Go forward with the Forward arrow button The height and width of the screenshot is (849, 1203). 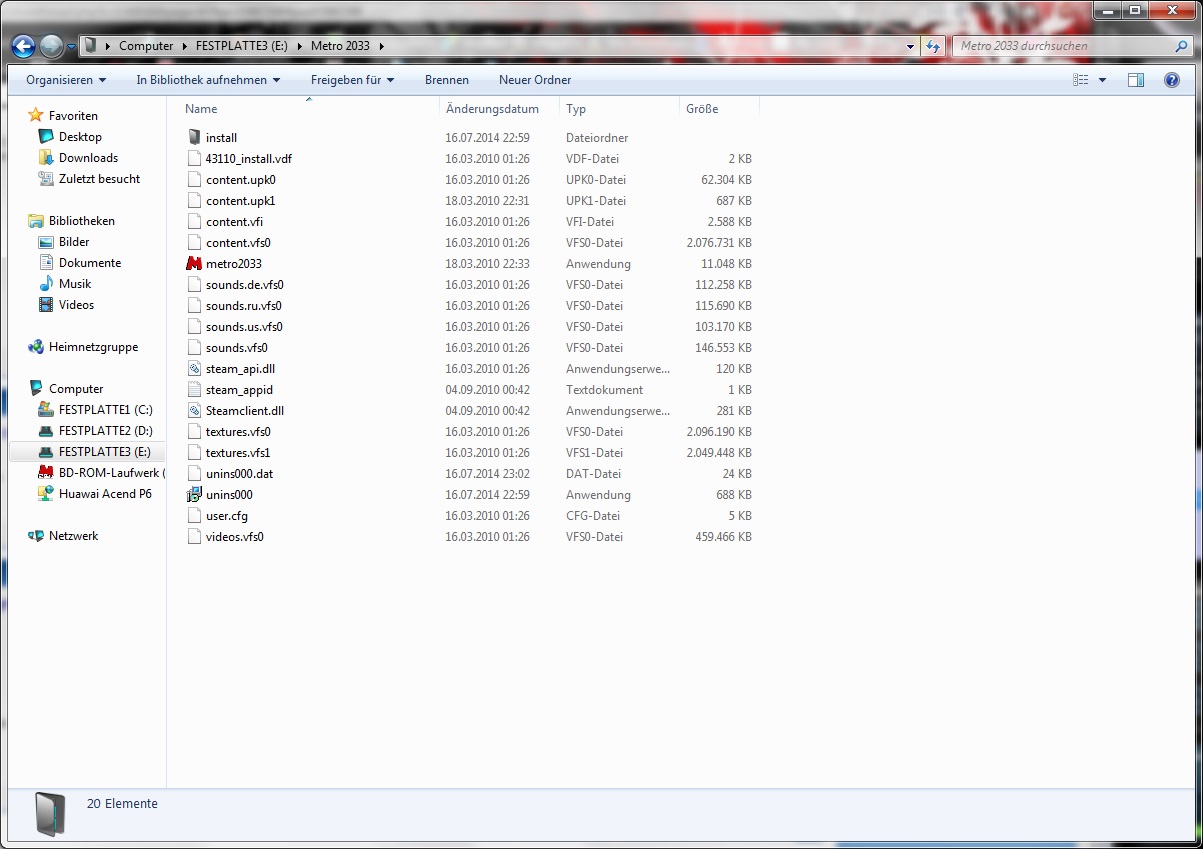[x=52, y=46]
